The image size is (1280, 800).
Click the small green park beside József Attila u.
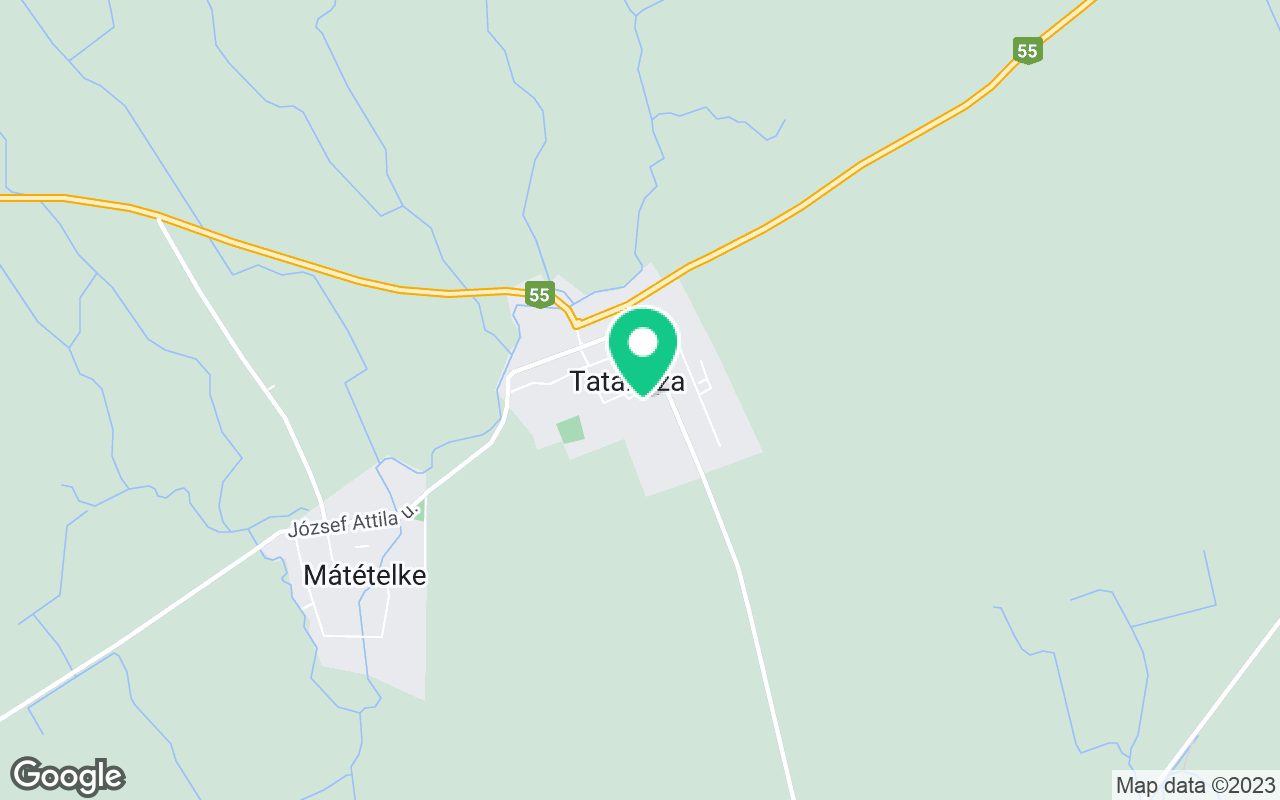coord(419,510)
